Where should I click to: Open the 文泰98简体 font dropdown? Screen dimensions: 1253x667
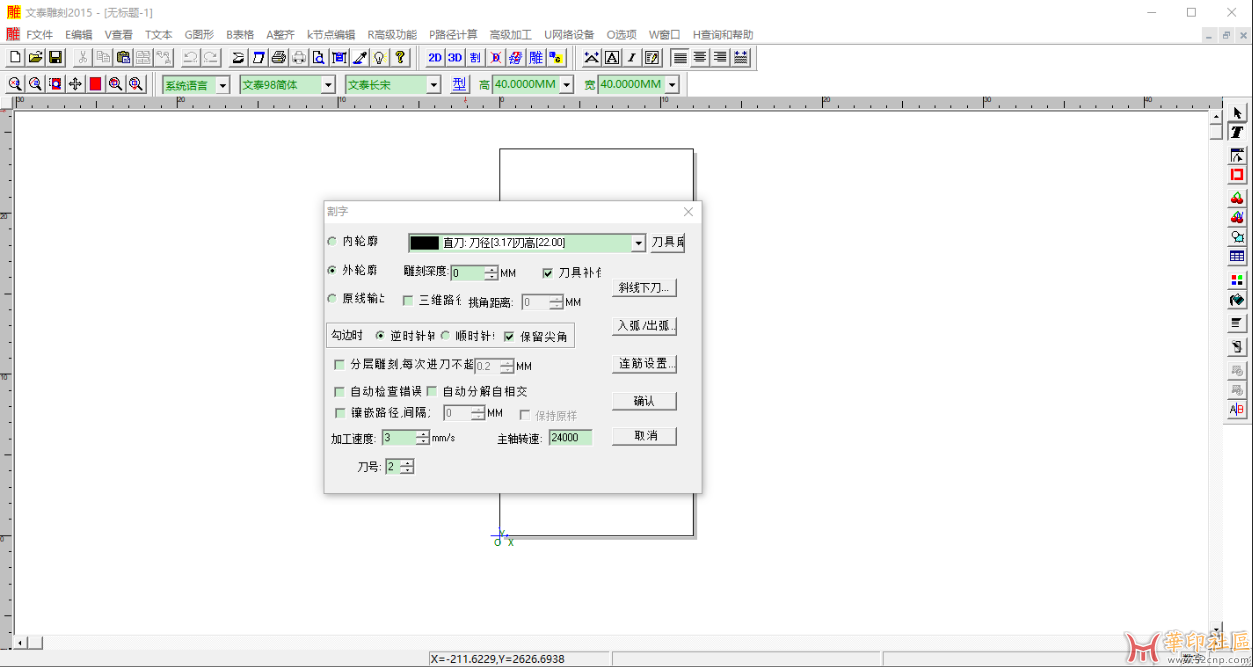click(x=327, y=84)
